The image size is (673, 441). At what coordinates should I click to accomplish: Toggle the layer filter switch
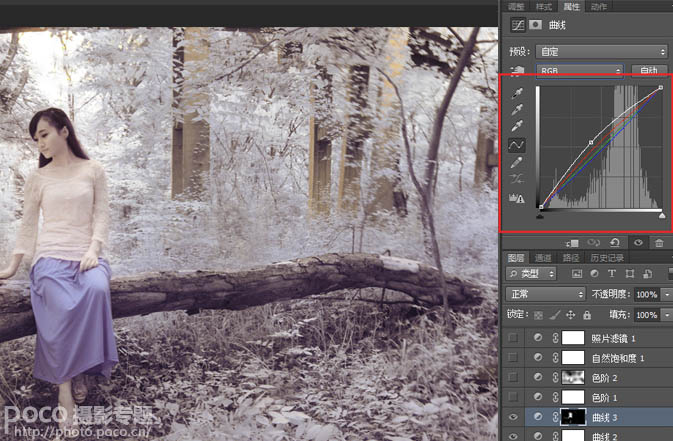click(670, 274)
